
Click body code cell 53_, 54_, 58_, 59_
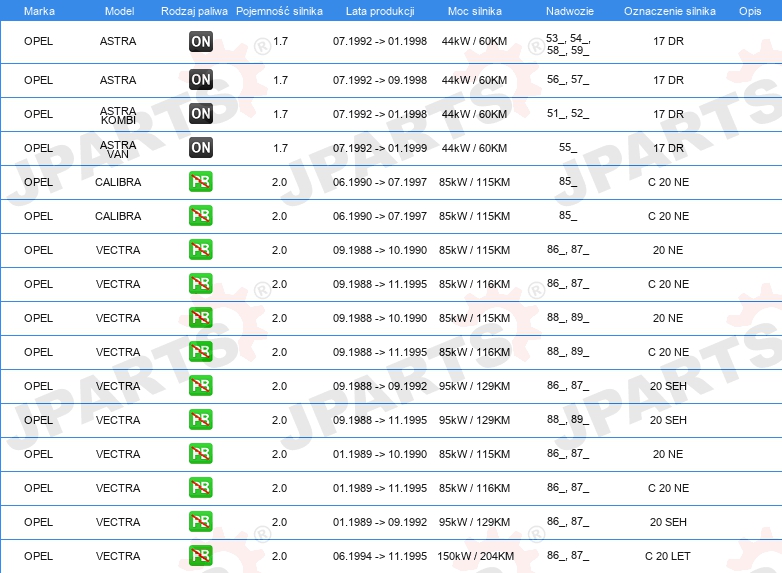point(568,44)
